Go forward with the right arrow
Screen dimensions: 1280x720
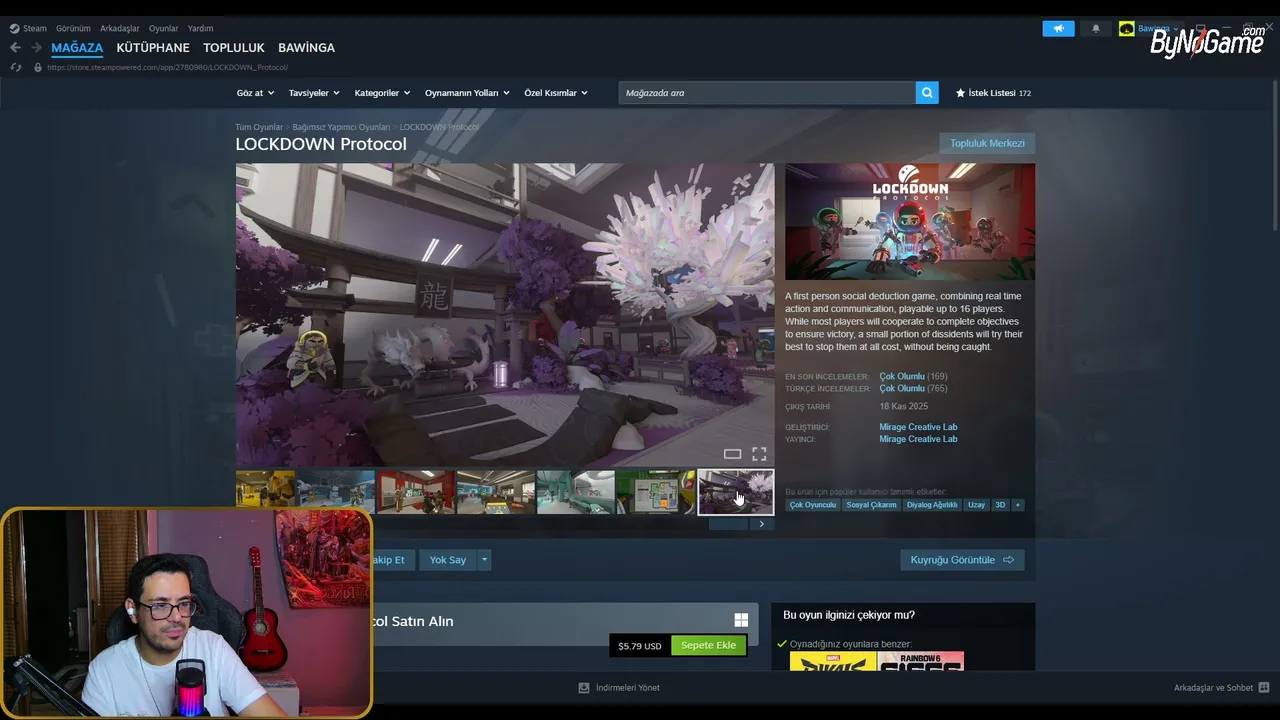tap(36, 48)
